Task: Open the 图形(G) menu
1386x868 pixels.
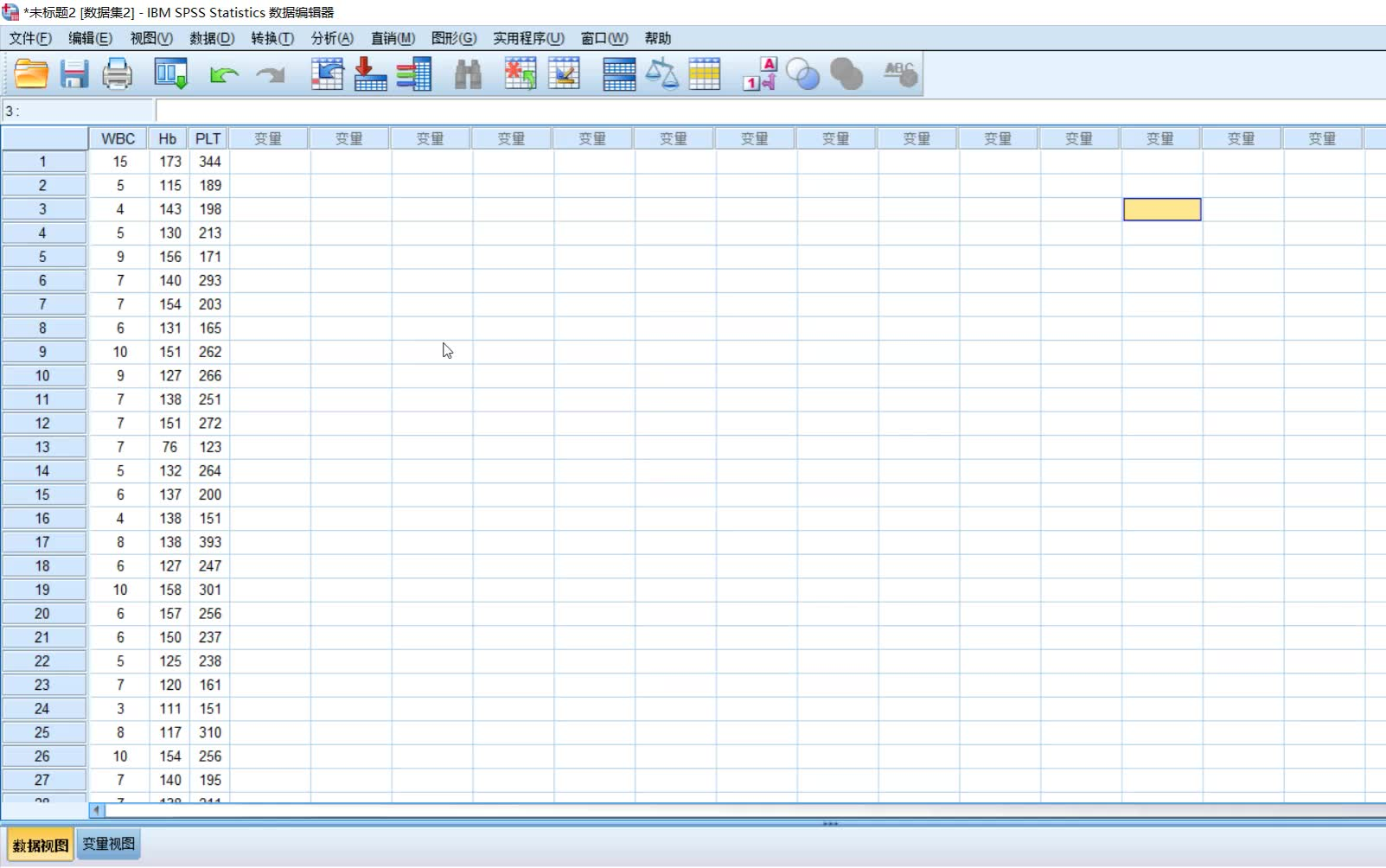Action: point(454,38)
